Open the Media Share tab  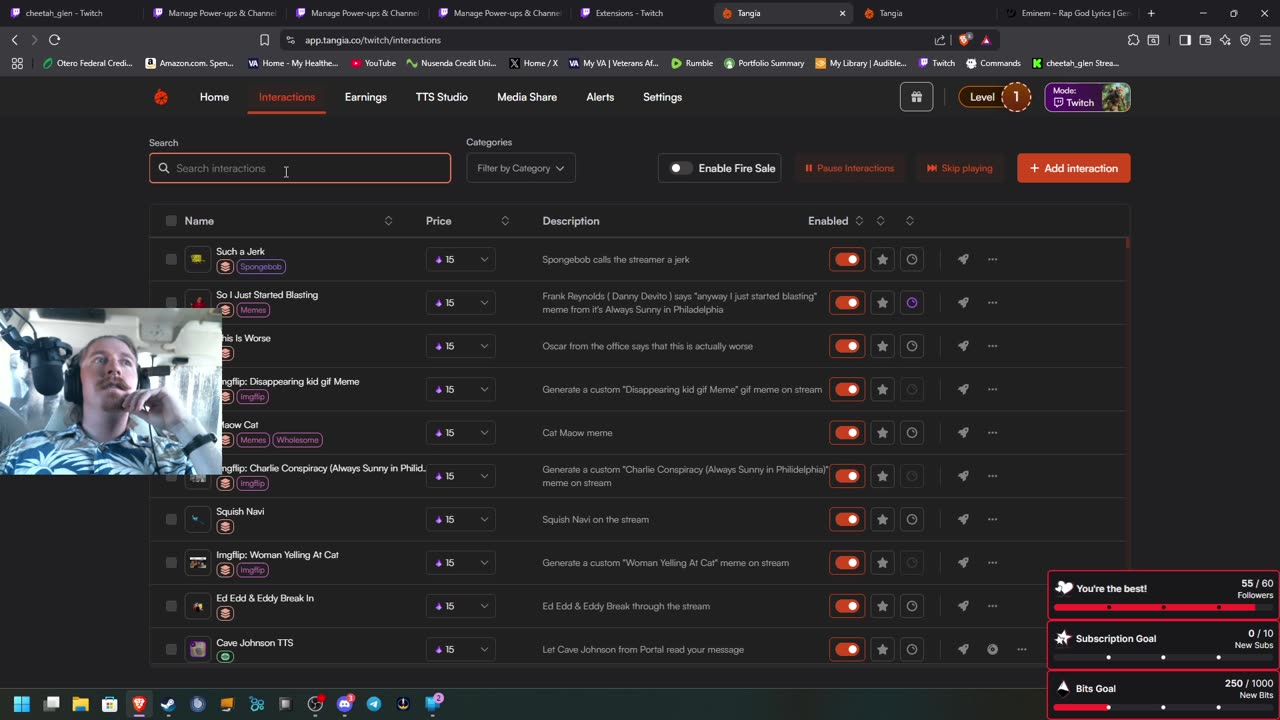pos(527,97)
